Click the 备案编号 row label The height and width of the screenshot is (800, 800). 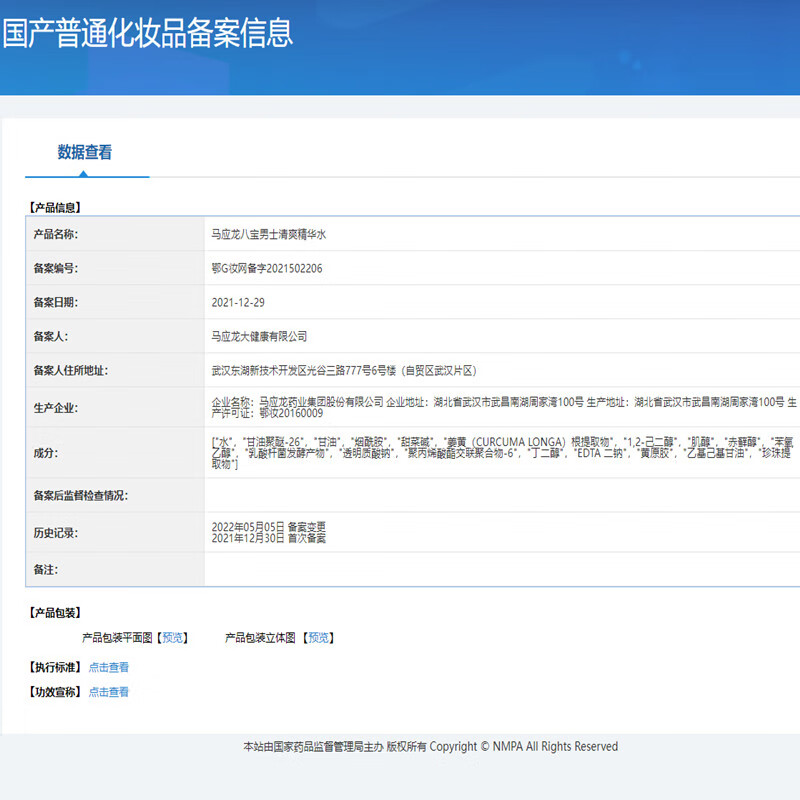pos(56,268)
